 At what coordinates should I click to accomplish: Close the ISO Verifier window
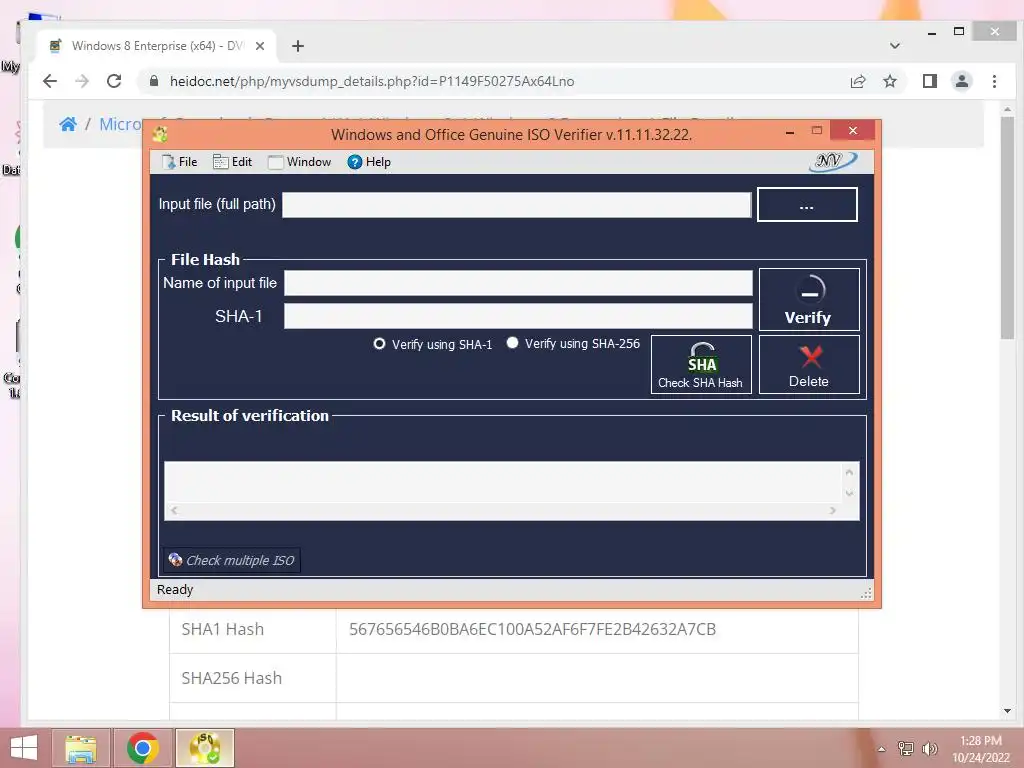(x=853, y=131)
